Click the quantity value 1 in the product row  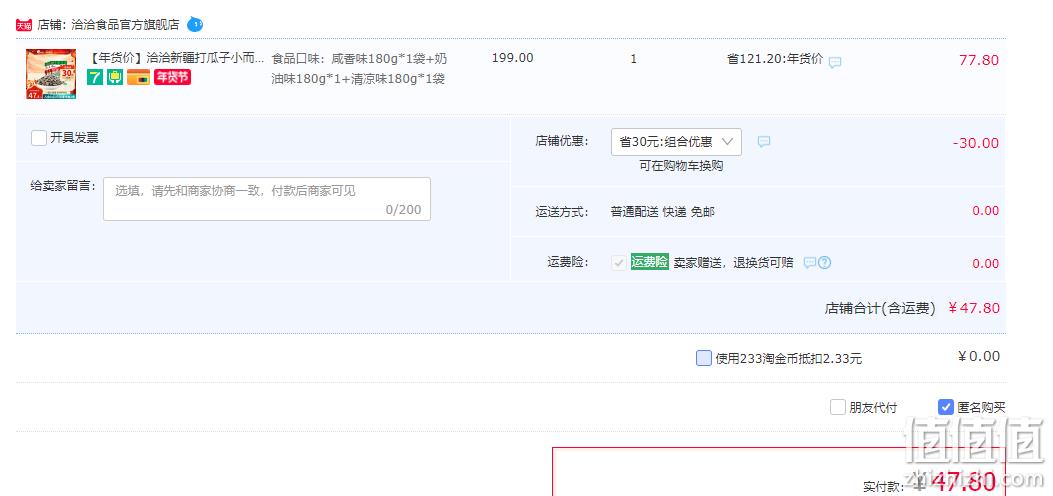pyautogui.click(x=633, y=59)
